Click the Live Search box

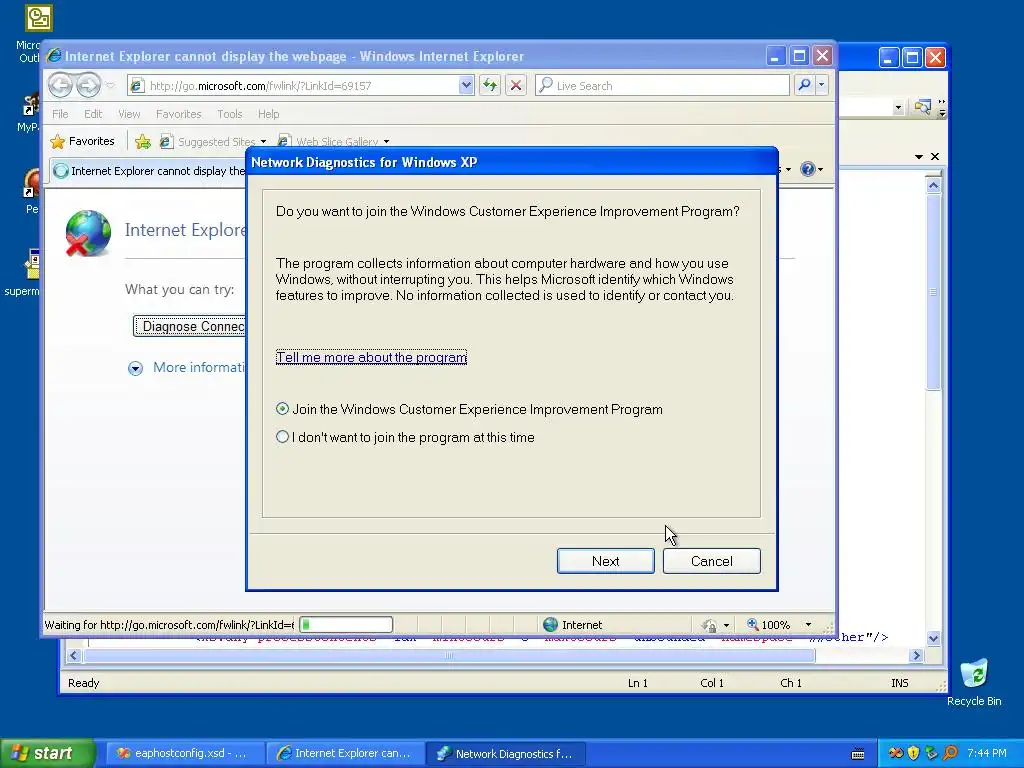click(662, 86)
